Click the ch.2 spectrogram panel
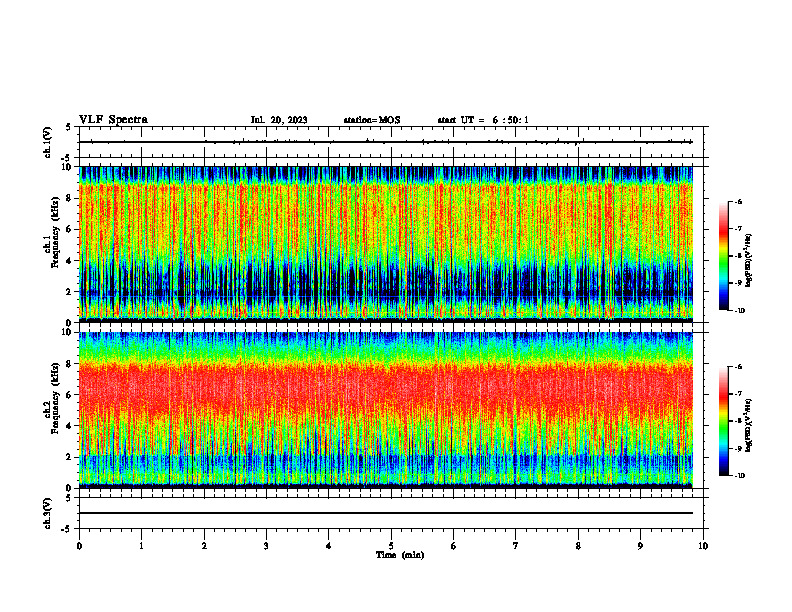 (x=386, y=410)
